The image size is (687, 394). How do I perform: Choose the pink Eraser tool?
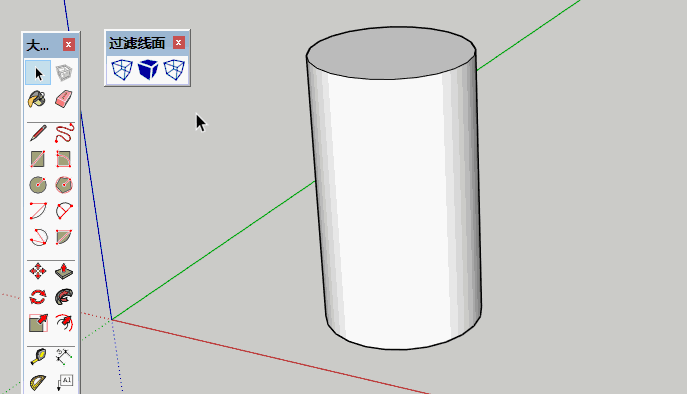coord(64,99)
